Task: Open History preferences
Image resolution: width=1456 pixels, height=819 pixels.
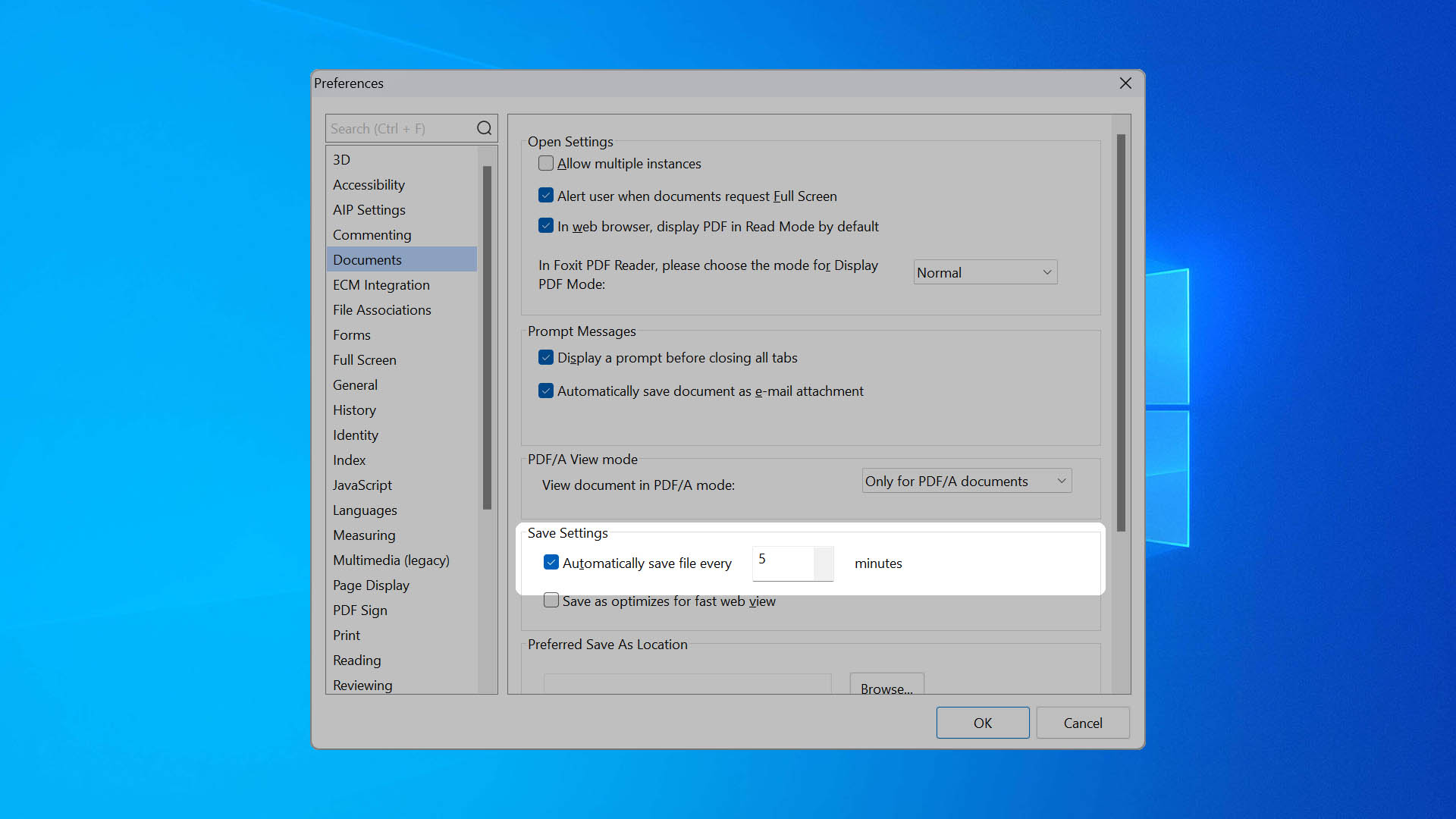Action: coord(402,409)
